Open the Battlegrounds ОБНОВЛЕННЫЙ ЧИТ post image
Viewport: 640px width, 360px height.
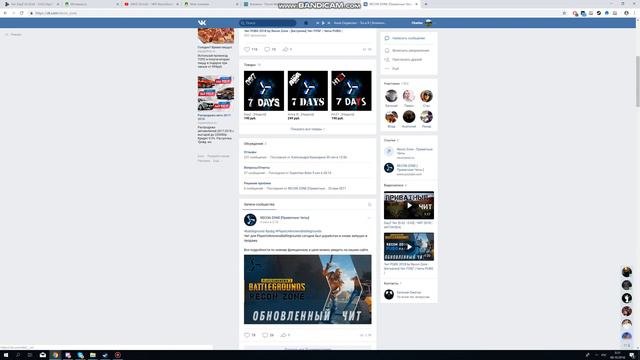coord(307,289)
